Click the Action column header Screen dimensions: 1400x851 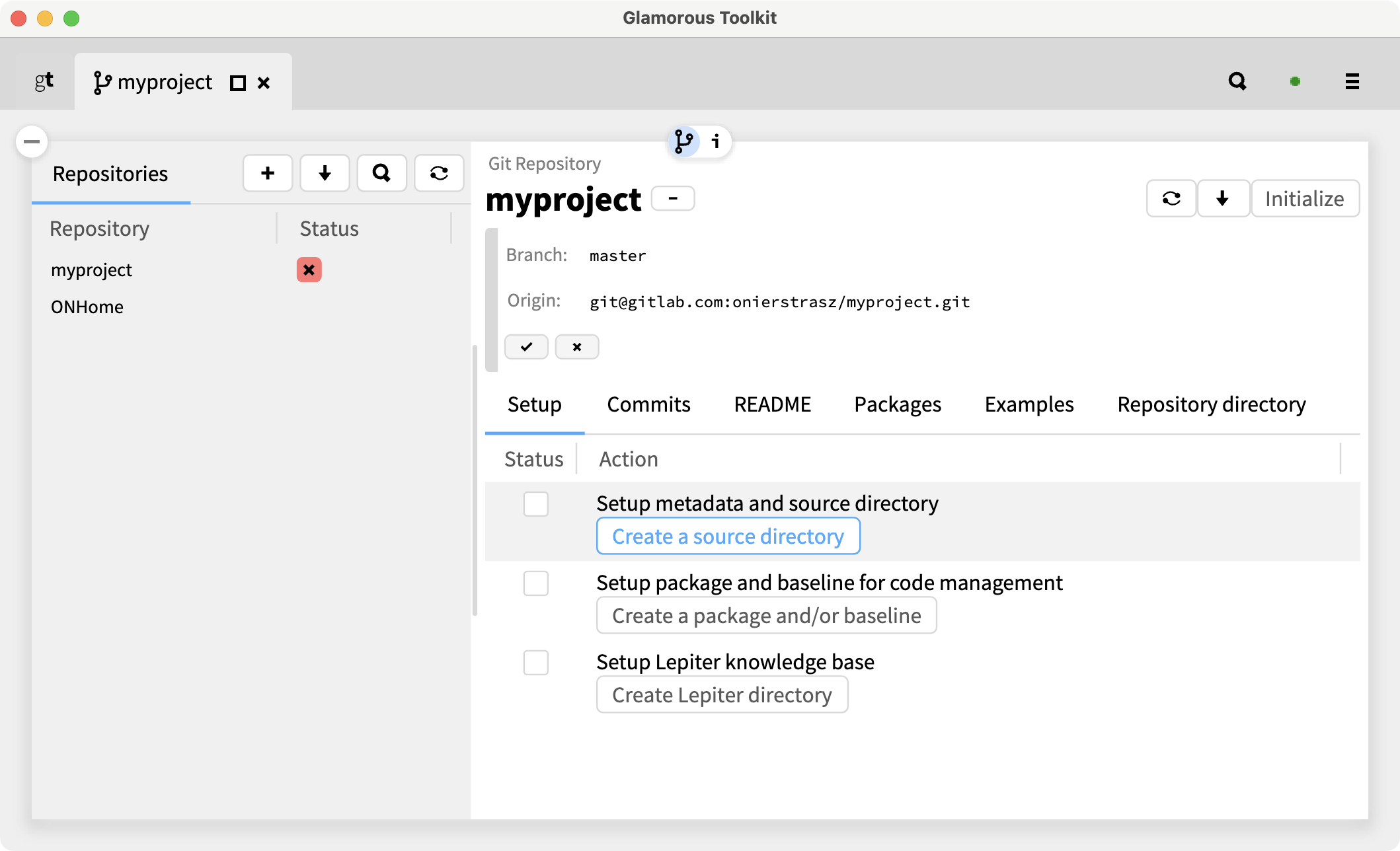629,459
